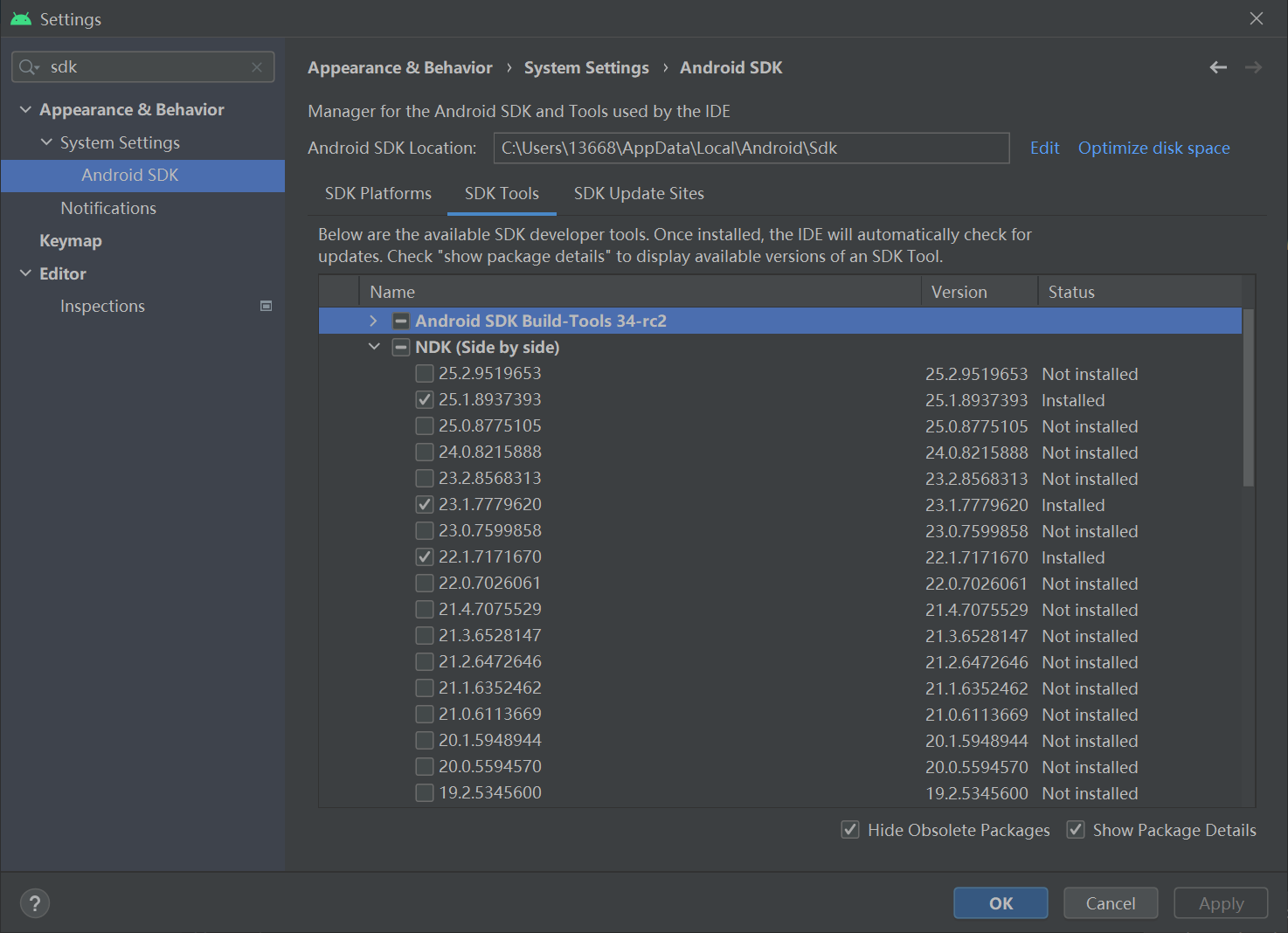Open Notifications settings page
This screenshot has height=933, width=1288.
[x=108, y=208]
